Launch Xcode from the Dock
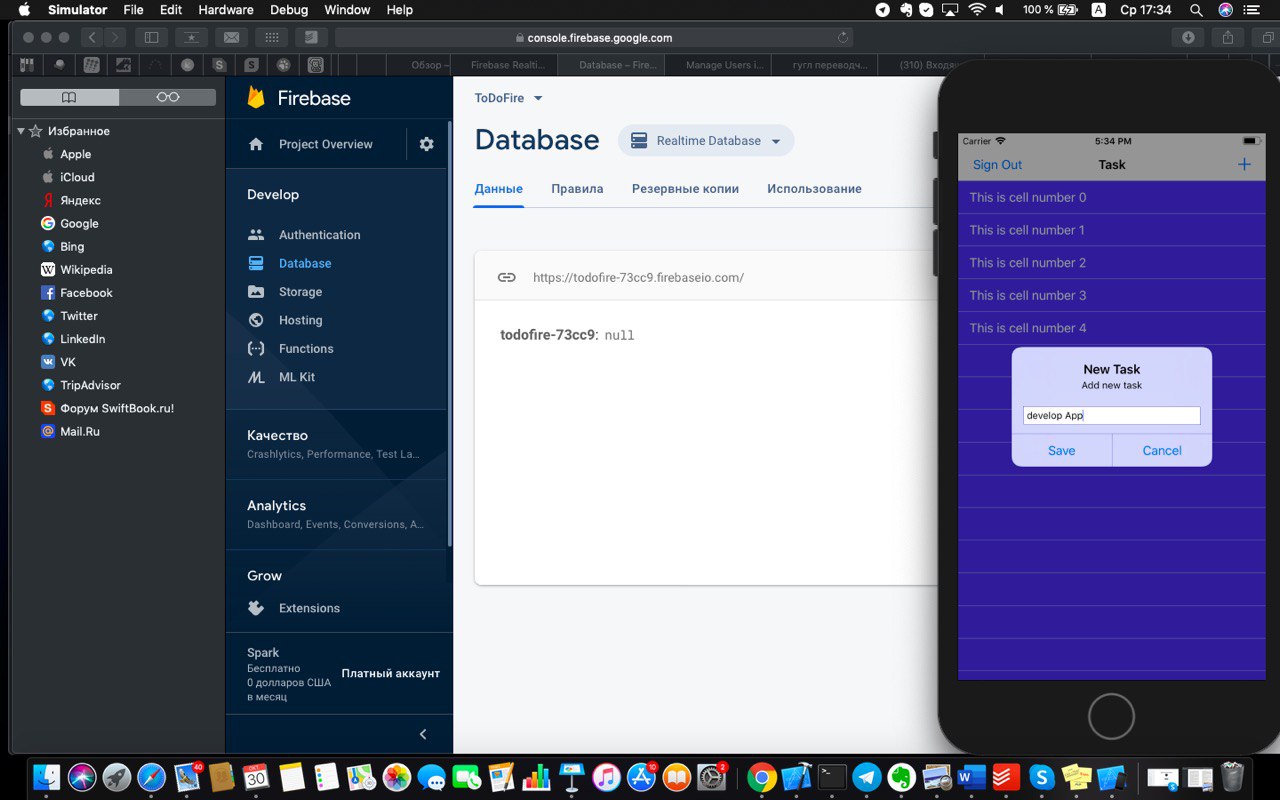This screenshot has height=800, width=1280. click(797, 777)
